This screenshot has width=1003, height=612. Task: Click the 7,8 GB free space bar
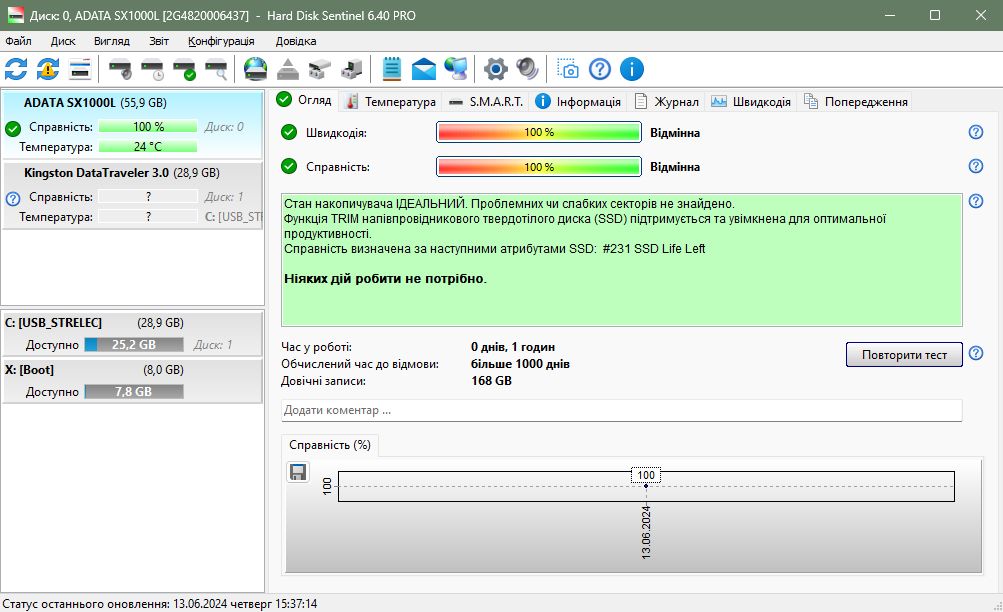tap(134, 391)
